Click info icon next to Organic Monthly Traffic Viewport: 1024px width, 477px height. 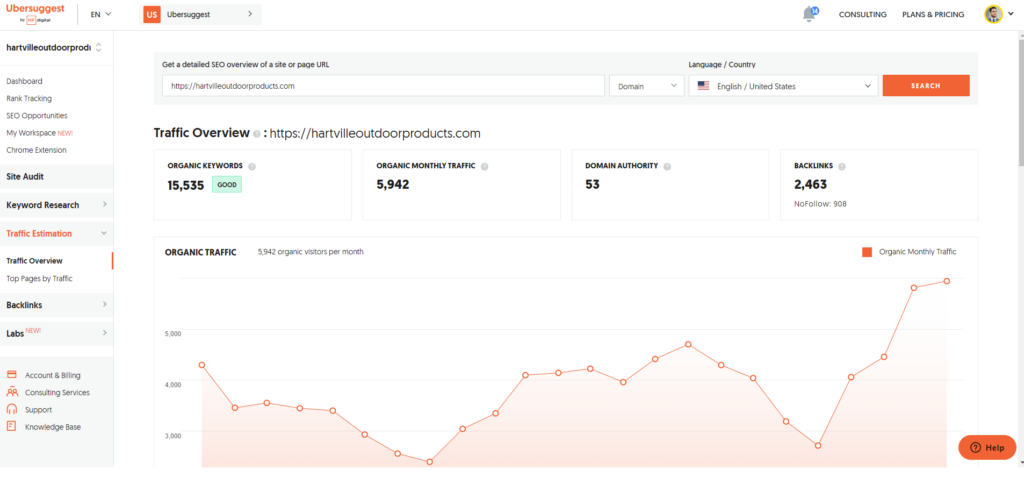[x=485, y=167]
